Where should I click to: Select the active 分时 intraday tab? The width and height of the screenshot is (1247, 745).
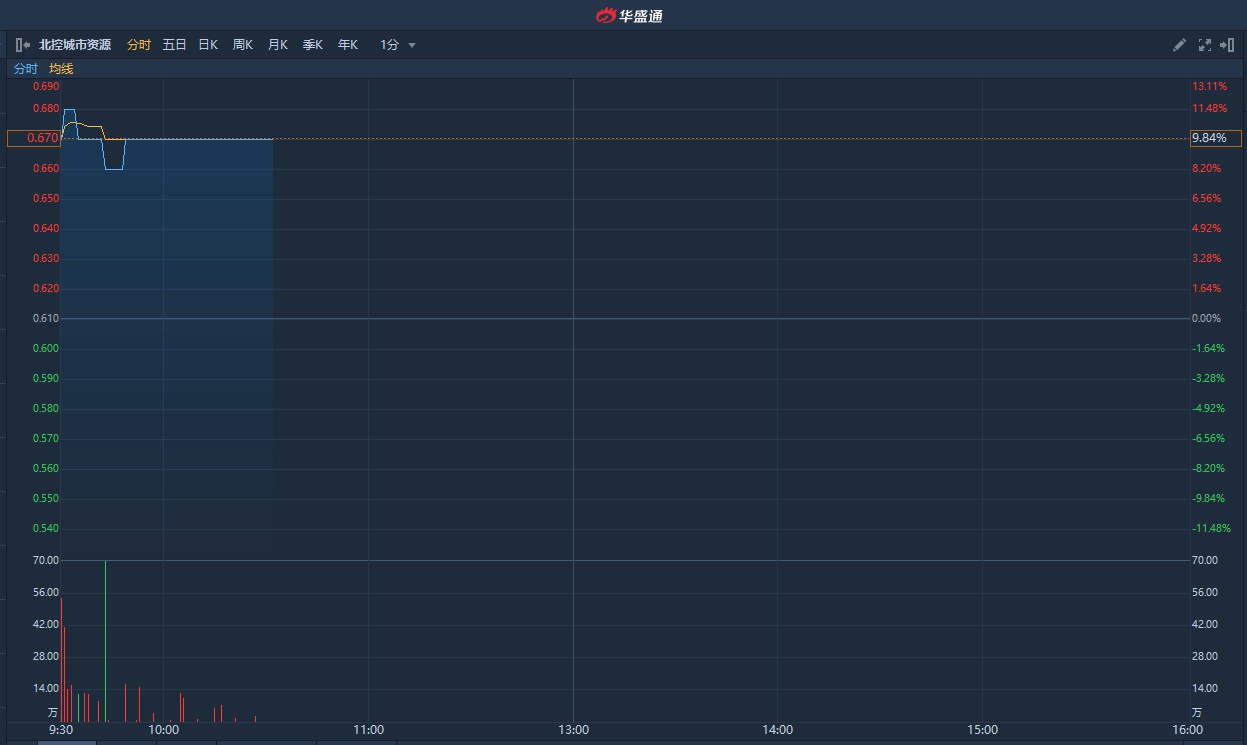[x=138, y=45]
